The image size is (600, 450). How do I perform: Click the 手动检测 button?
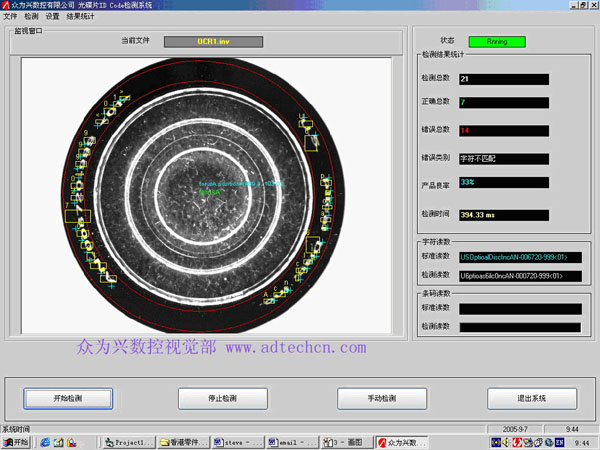click(x=380, y=397)
